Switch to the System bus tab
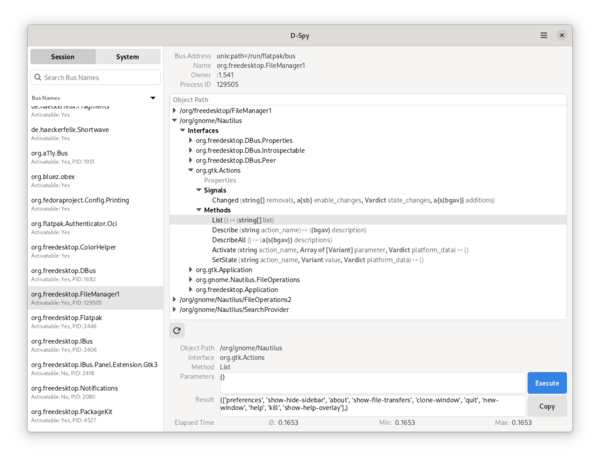This screenshot has width=600, height=462. tap(127, 57)
